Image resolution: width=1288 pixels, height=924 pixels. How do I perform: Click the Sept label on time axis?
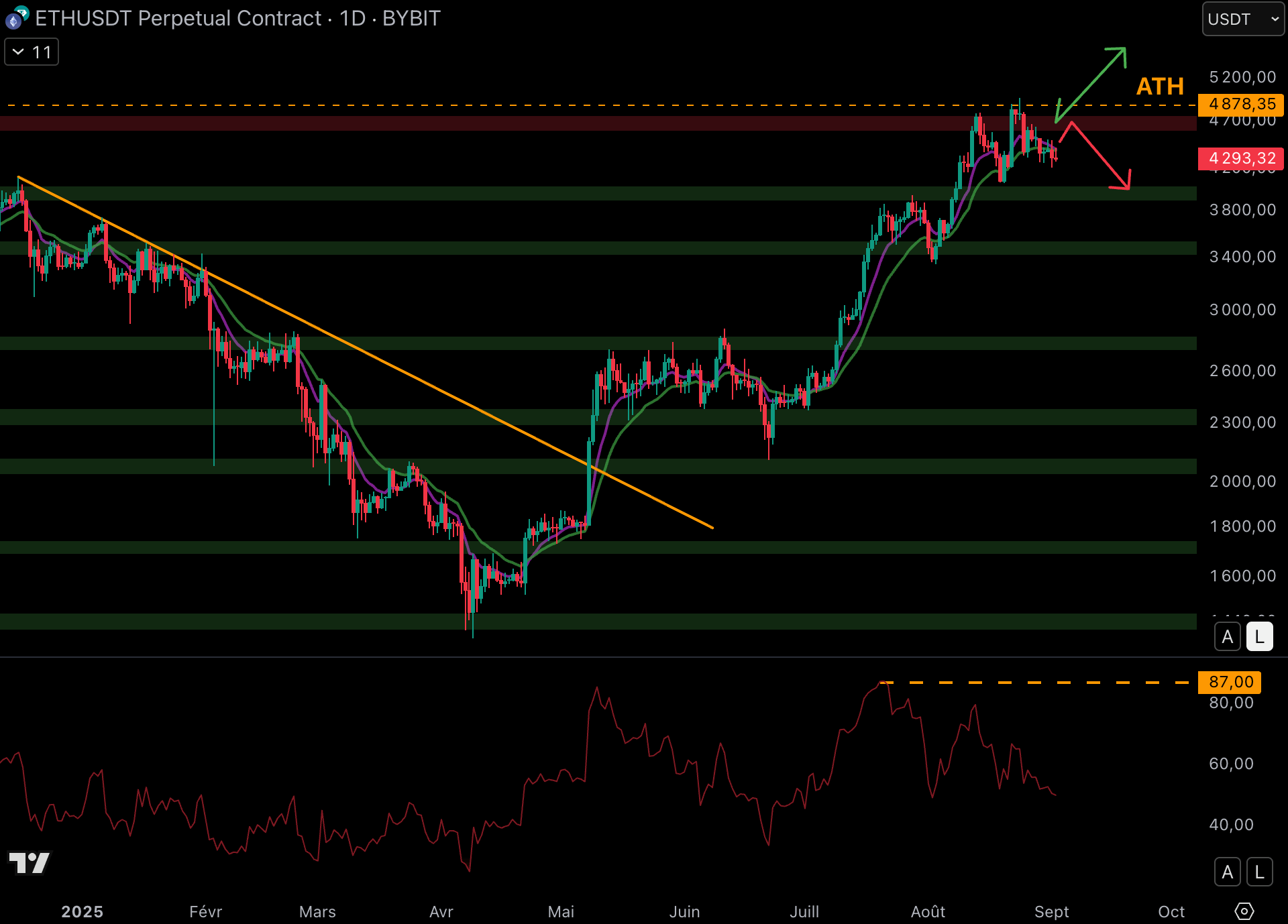tap(1051, 911)
